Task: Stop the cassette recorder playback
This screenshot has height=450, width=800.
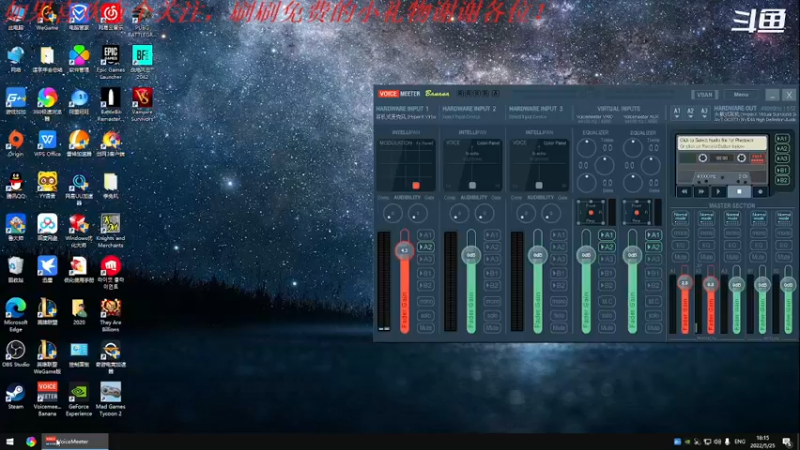Action: coord(739,192)
